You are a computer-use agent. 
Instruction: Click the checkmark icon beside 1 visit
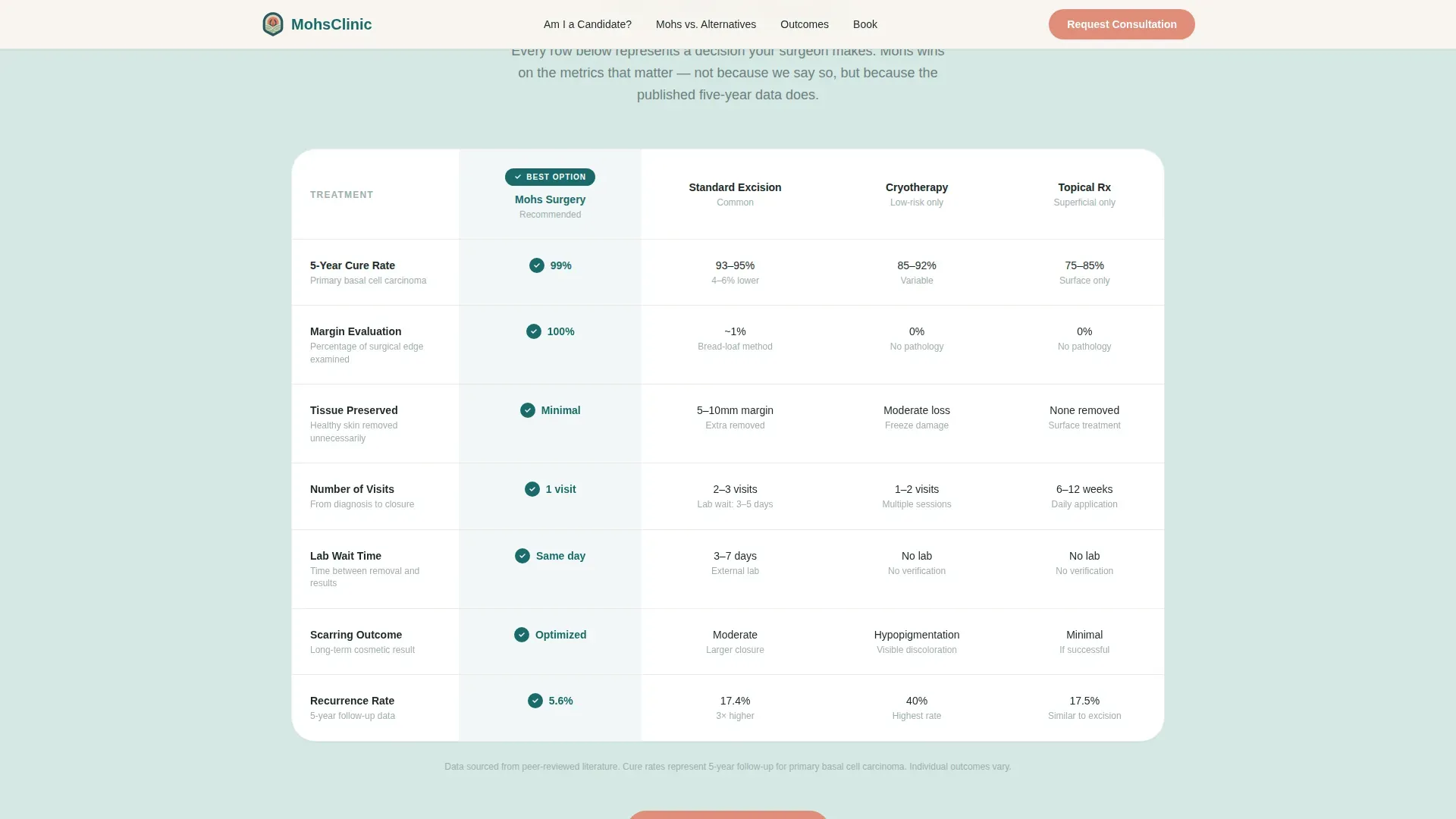point(532,489)
